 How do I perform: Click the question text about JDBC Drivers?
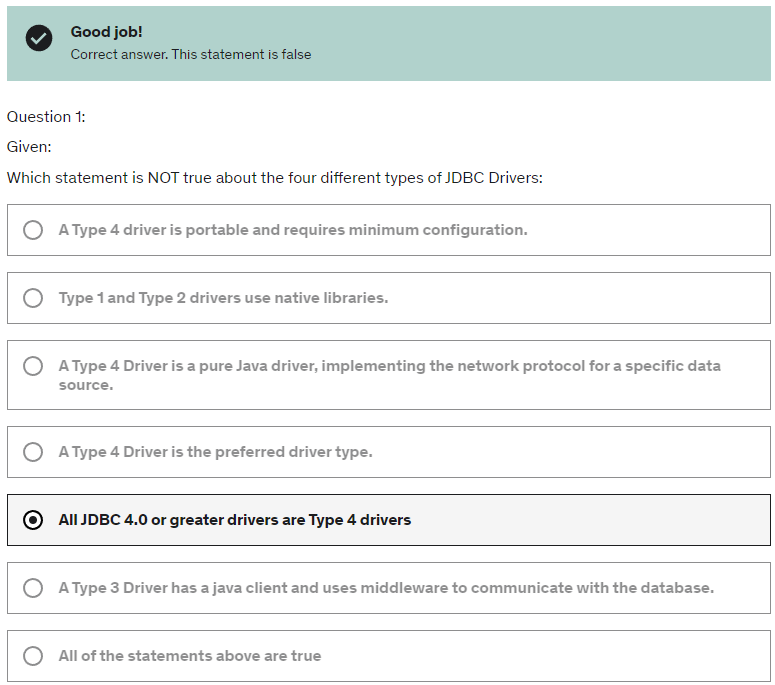274,177
